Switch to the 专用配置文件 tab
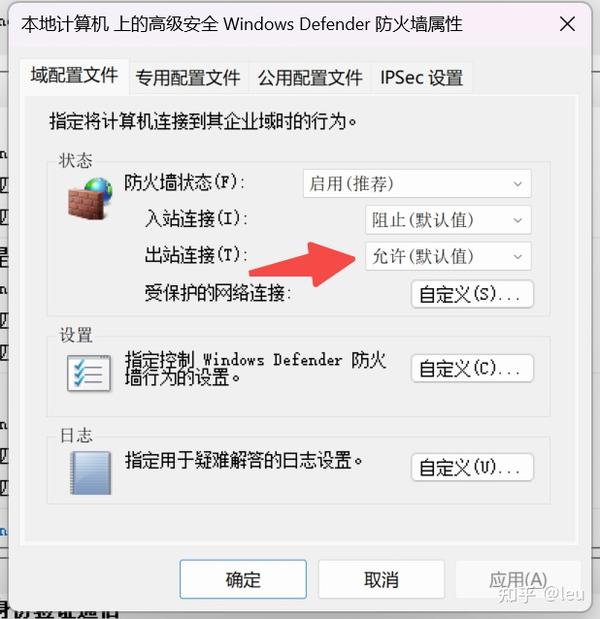Screen dimensions: 600x619 tap(188, 78)
